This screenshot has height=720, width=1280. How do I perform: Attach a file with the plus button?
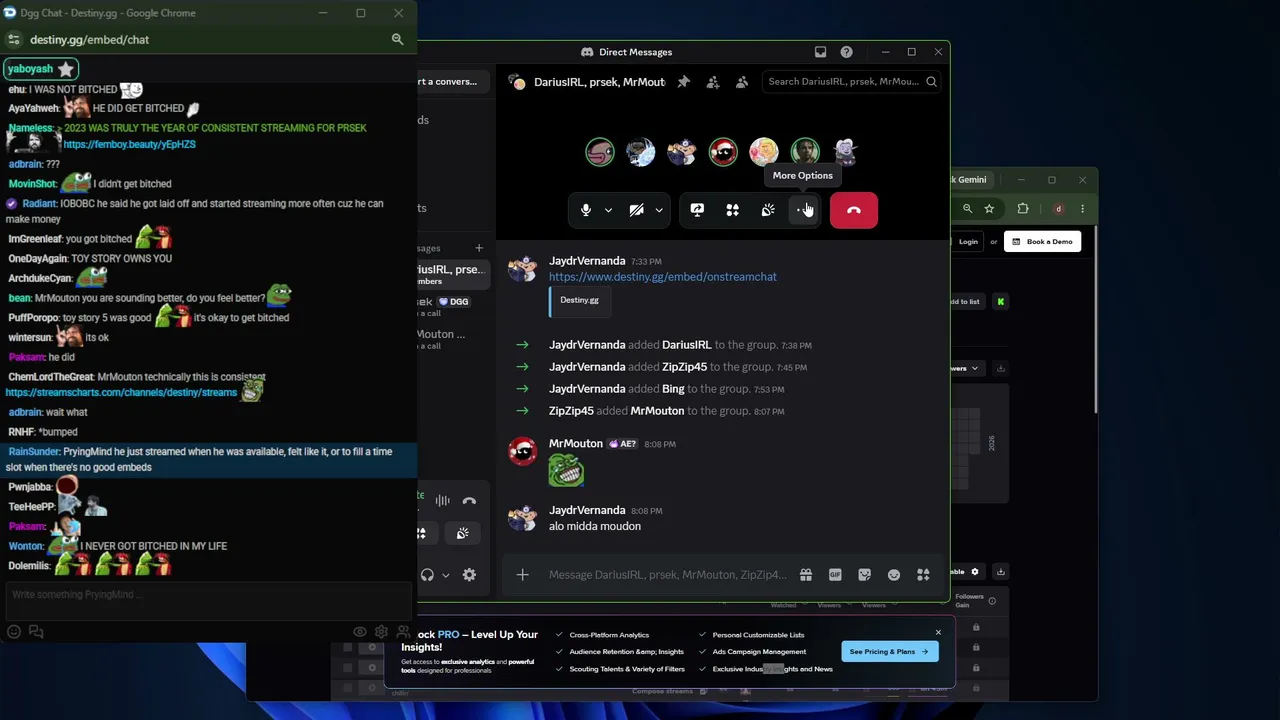click(x=522, y=575)
